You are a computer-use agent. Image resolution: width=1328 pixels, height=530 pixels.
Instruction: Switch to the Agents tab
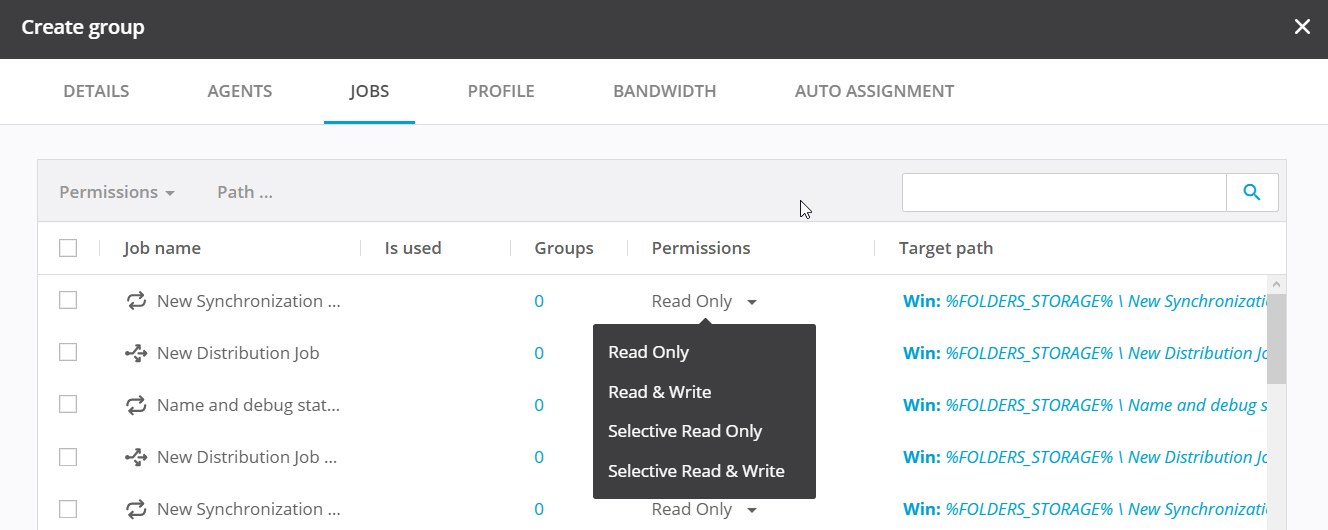pyautogui.click(x=240, y=91)
